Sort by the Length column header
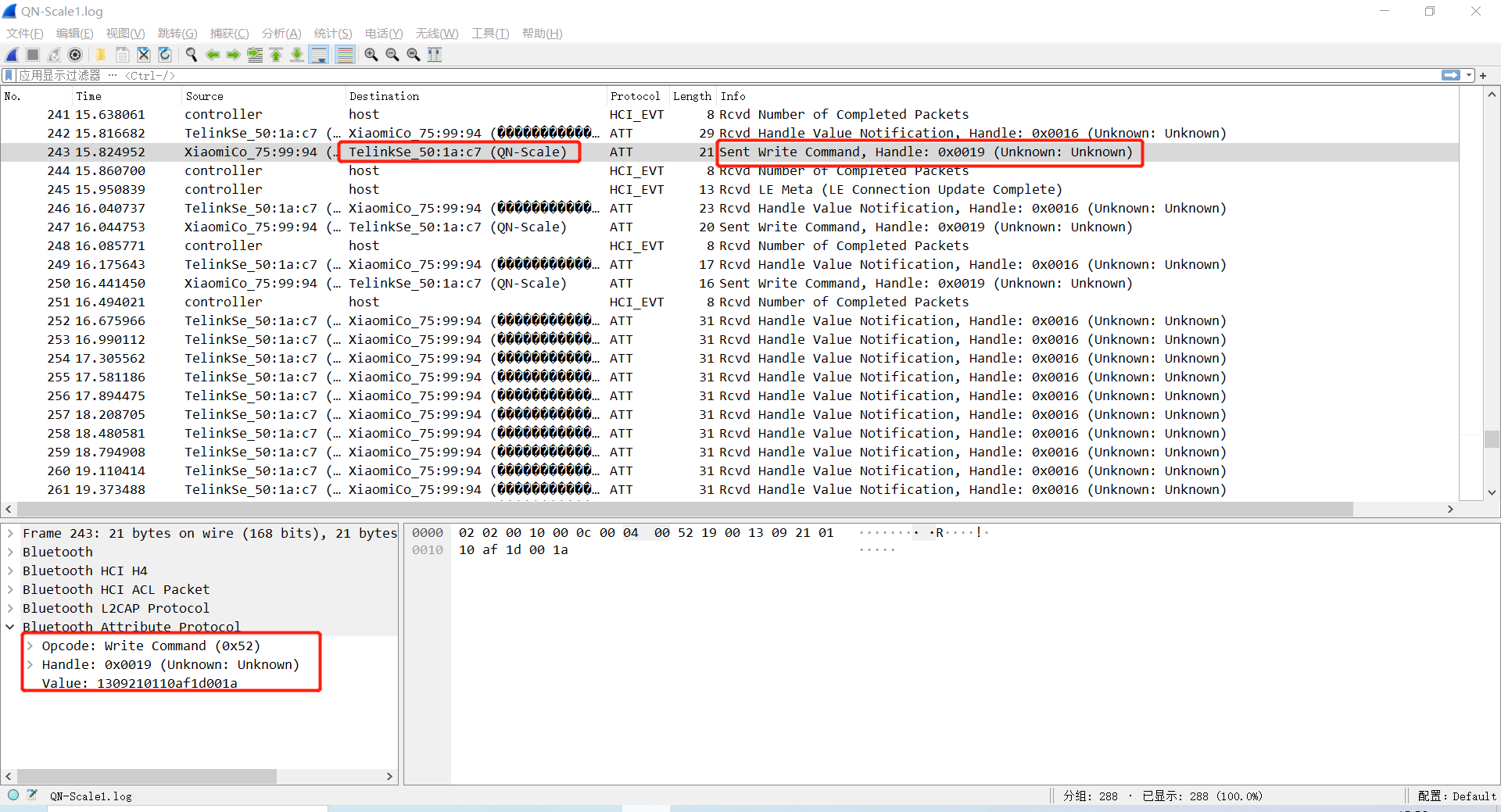Viewport: 1501px width, 812px height. pos(692,96)
